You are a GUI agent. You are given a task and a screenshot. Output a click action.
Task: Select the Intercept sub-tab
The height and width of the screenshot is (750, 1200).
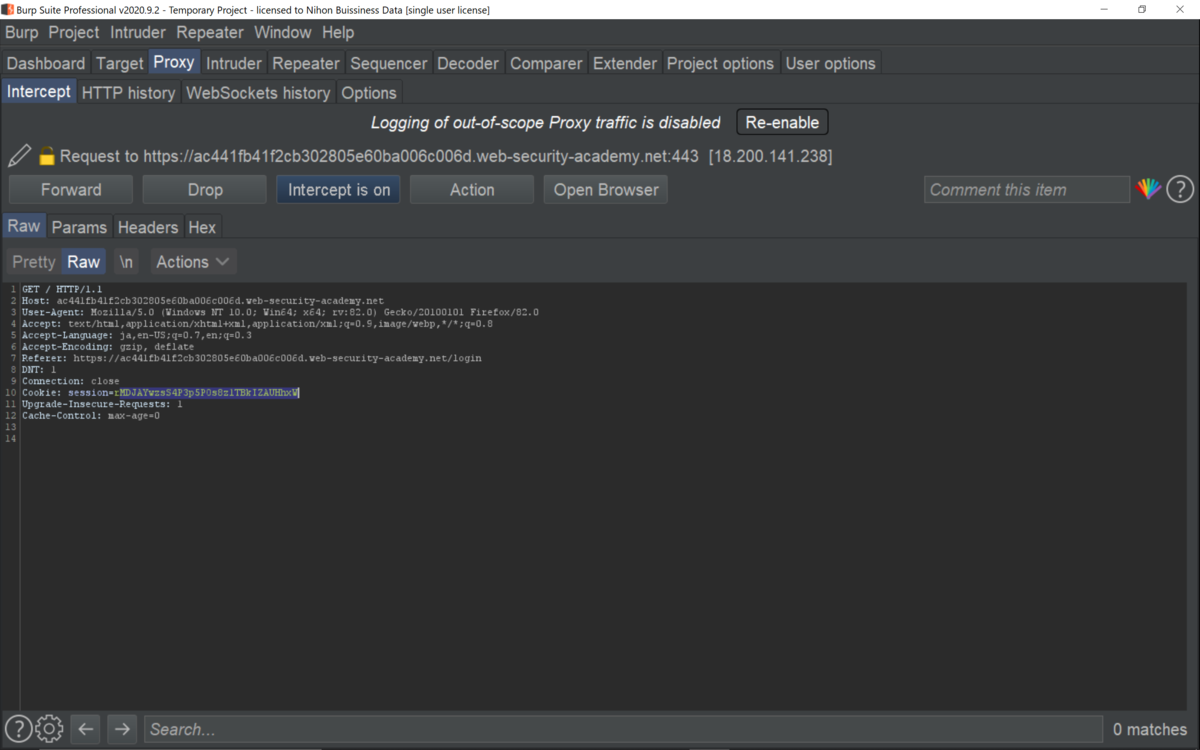tap(39, 92)
